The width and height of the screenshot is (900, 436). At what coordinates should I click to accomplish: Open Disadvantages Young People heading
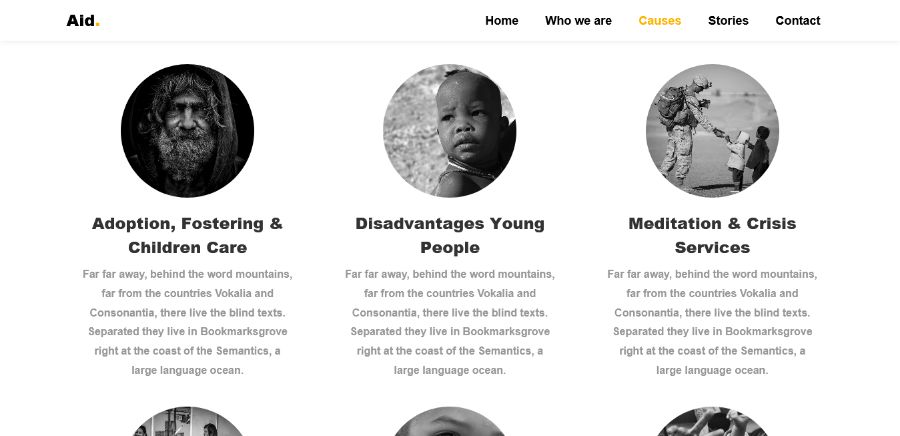pyautogui.click(x=449, y=235)
